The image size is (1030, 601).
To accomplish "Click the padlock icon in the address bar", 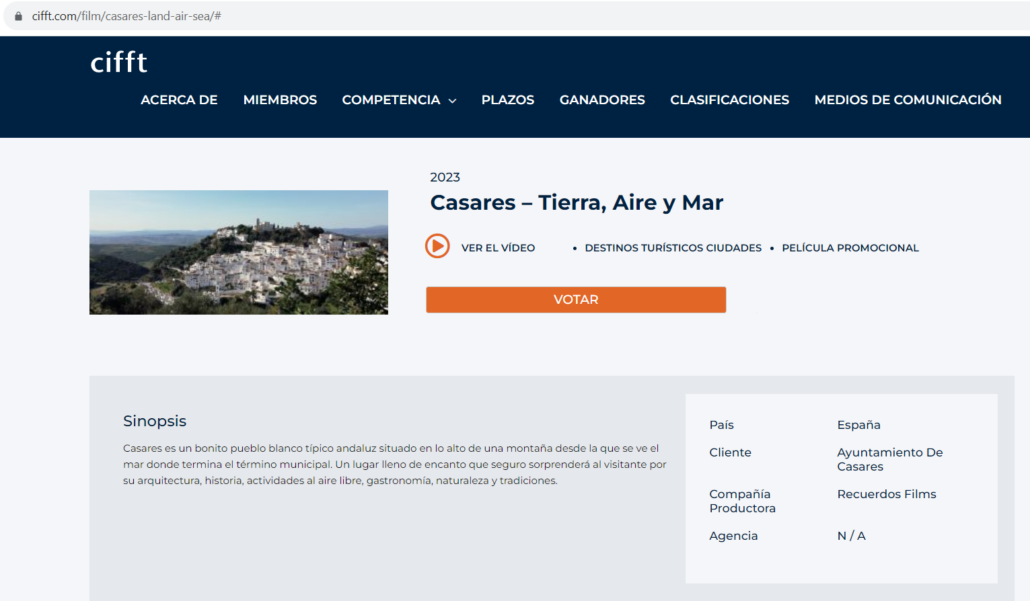I will pos(18,16).
